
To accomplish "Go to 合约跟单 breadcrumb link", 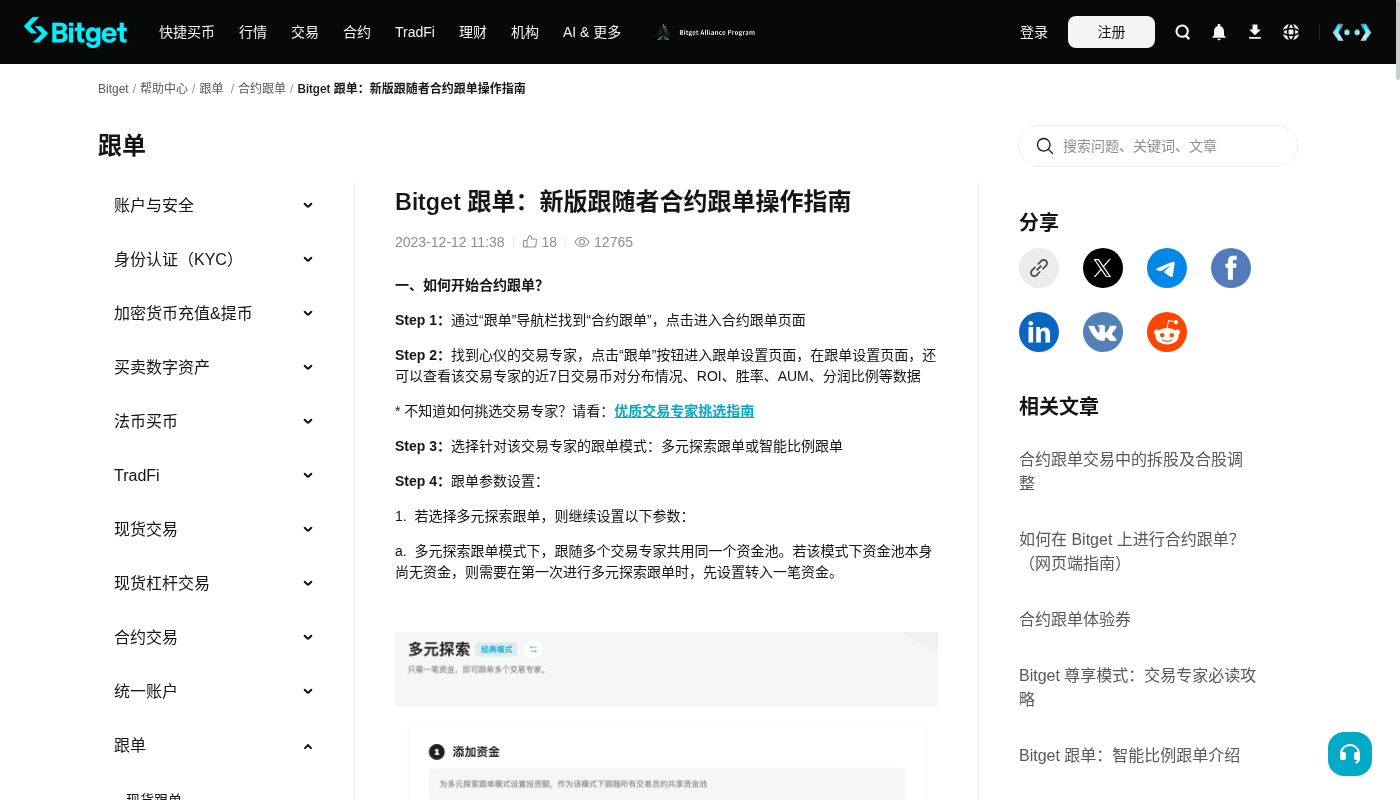I will 262,89.
